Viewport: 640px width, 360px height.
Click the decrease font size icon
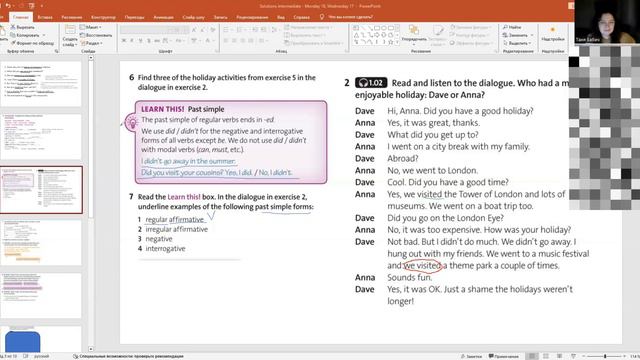pyautogui.click(x=203, y=29)
